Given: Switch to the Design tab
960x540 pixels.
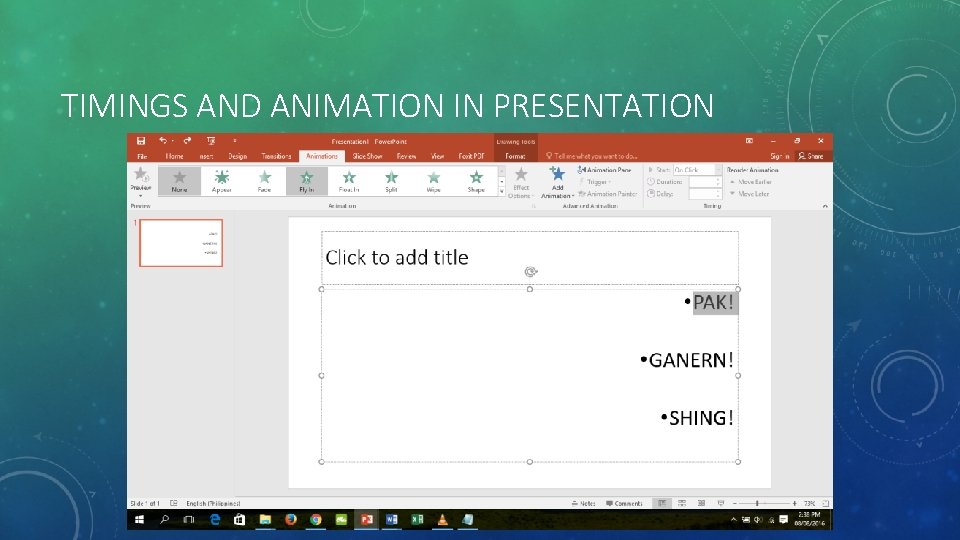Looking at the screenshot, I should [x=238, y=157].
